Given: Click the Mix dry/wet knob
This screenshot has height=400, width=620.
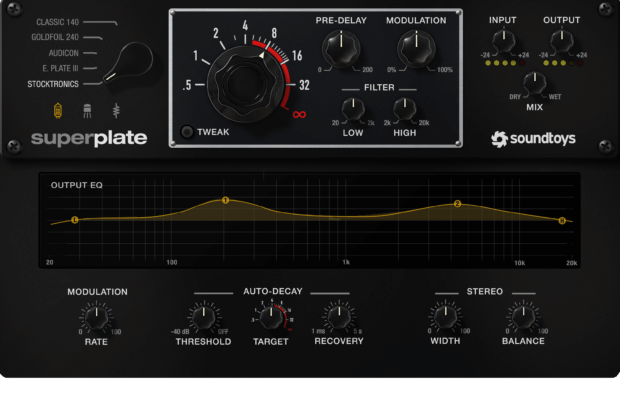Looking at the screenshot, I should [x=535, y=83].
